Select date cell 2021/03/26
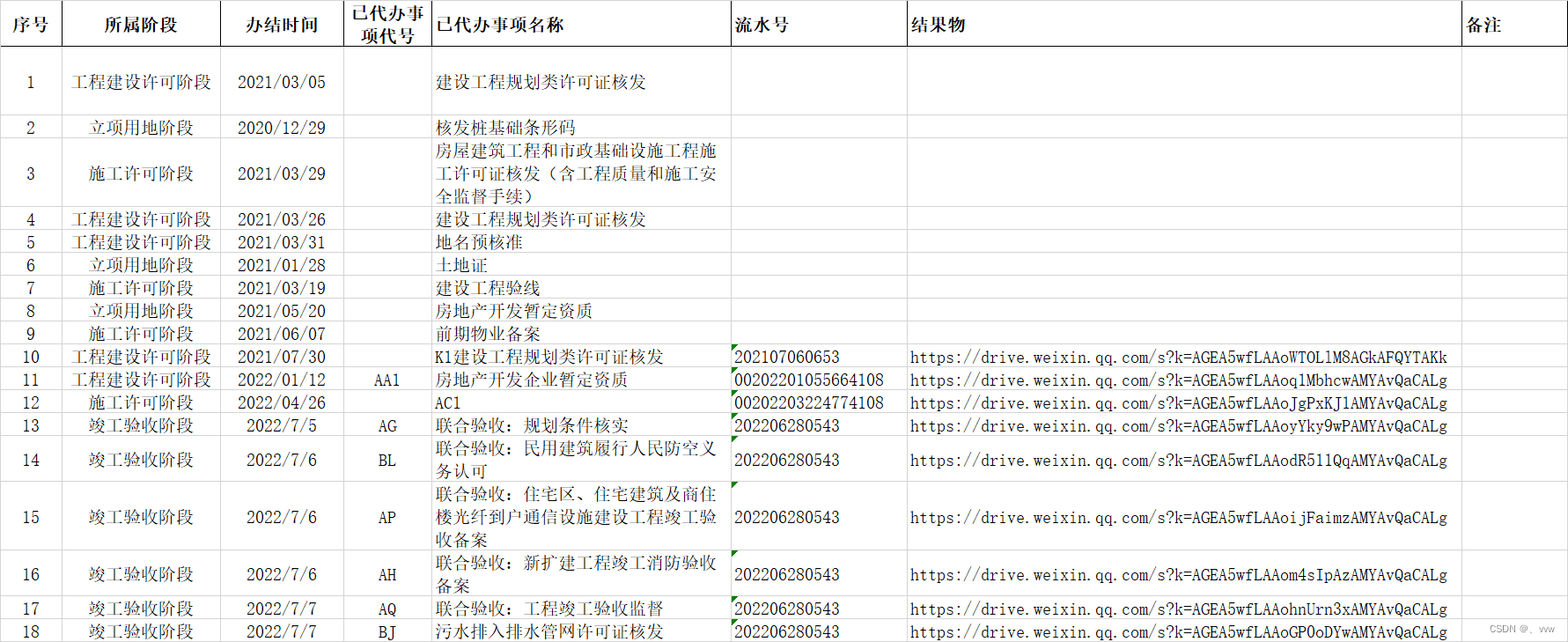 pyautogui.click(x=282, y=218)
